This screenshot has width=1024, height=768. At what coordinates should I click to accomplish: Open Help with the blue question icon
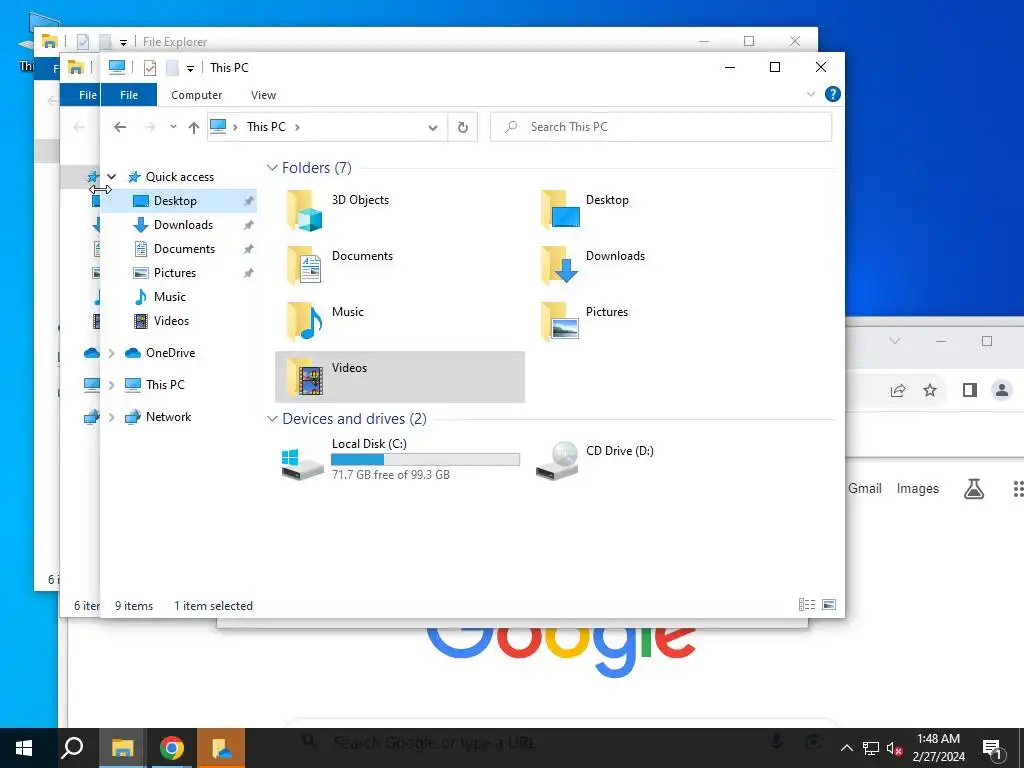coord(833,94)
